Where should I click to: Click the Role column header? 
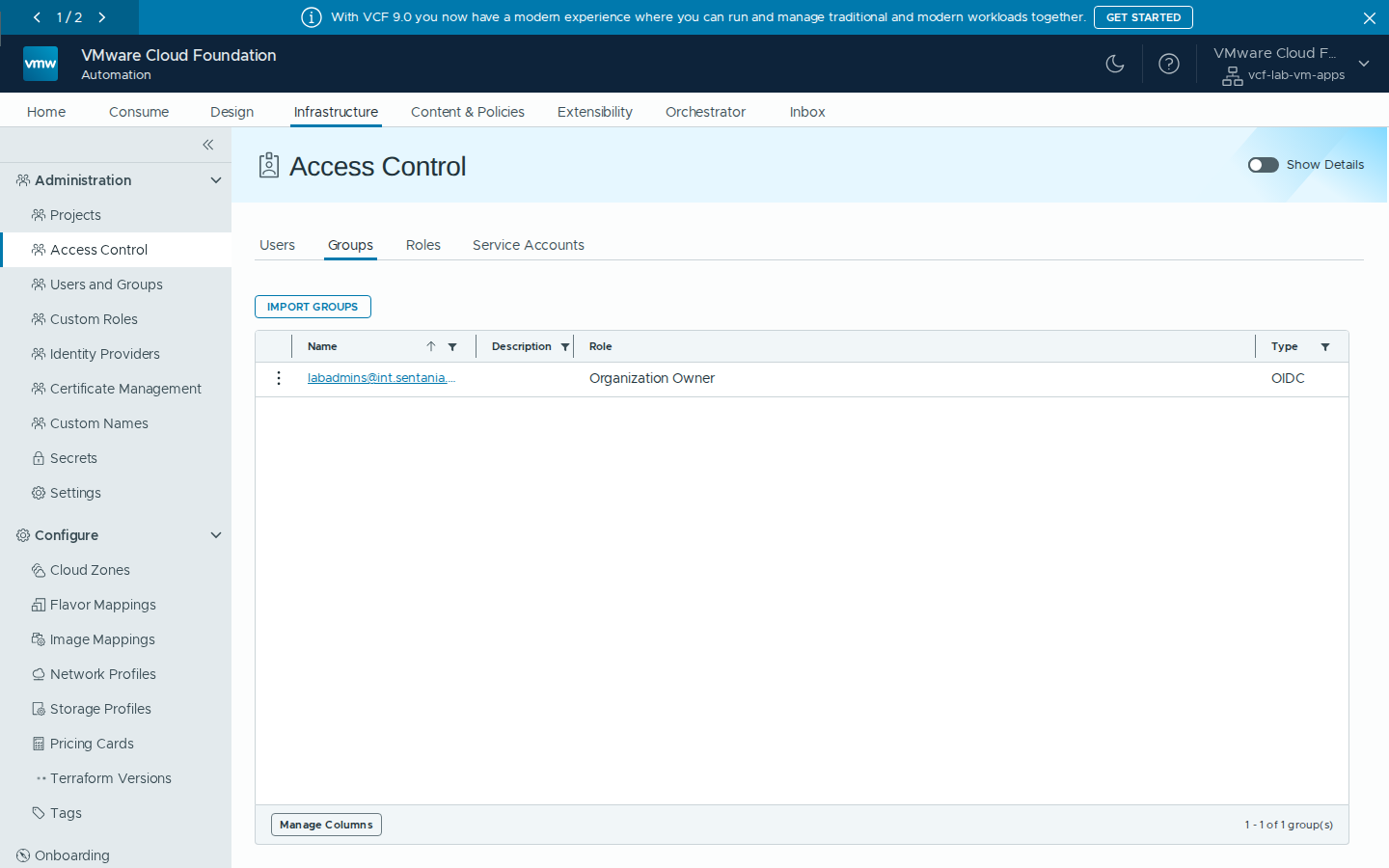tap(600, 346)
